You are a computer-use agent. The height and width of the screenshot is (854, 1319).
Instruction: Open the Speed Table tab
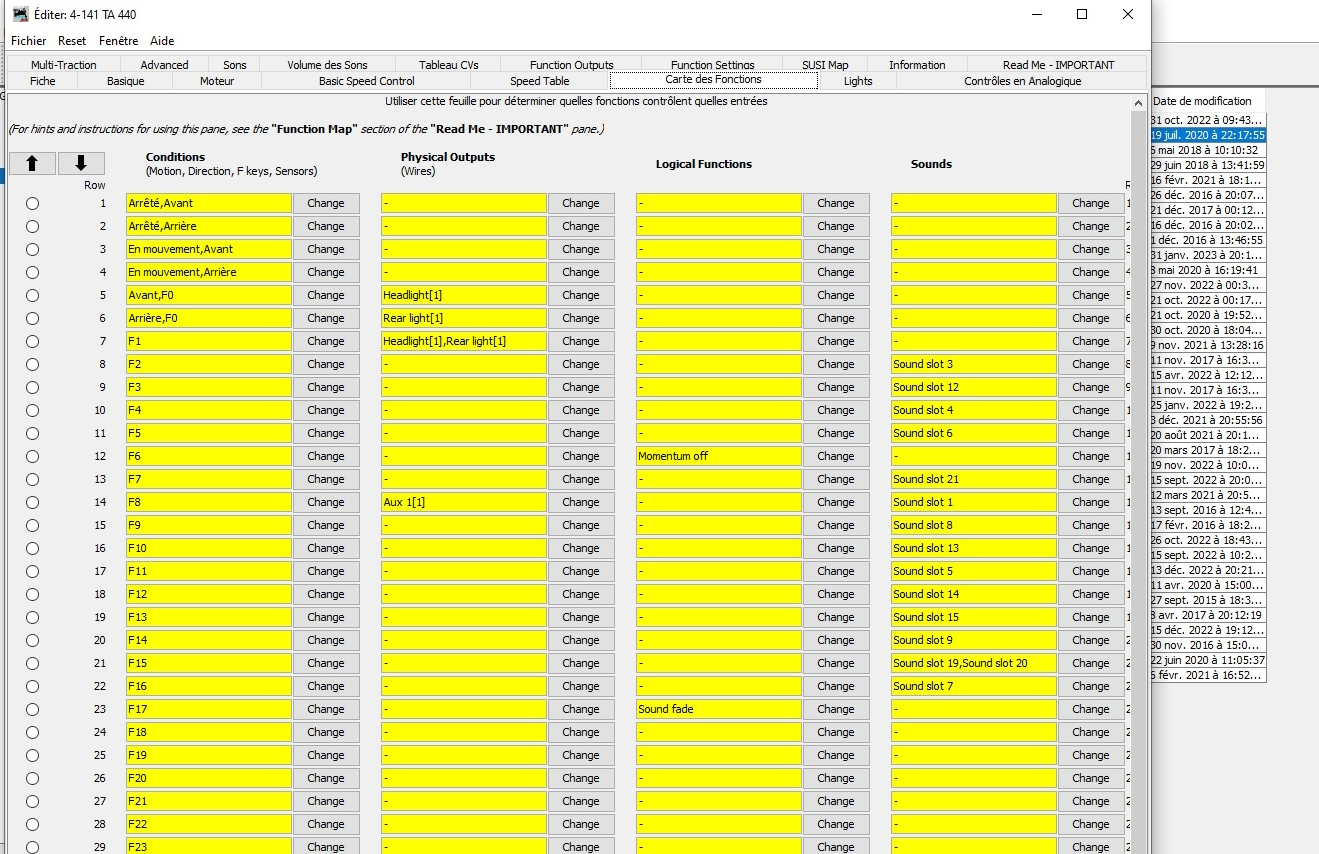539,81
